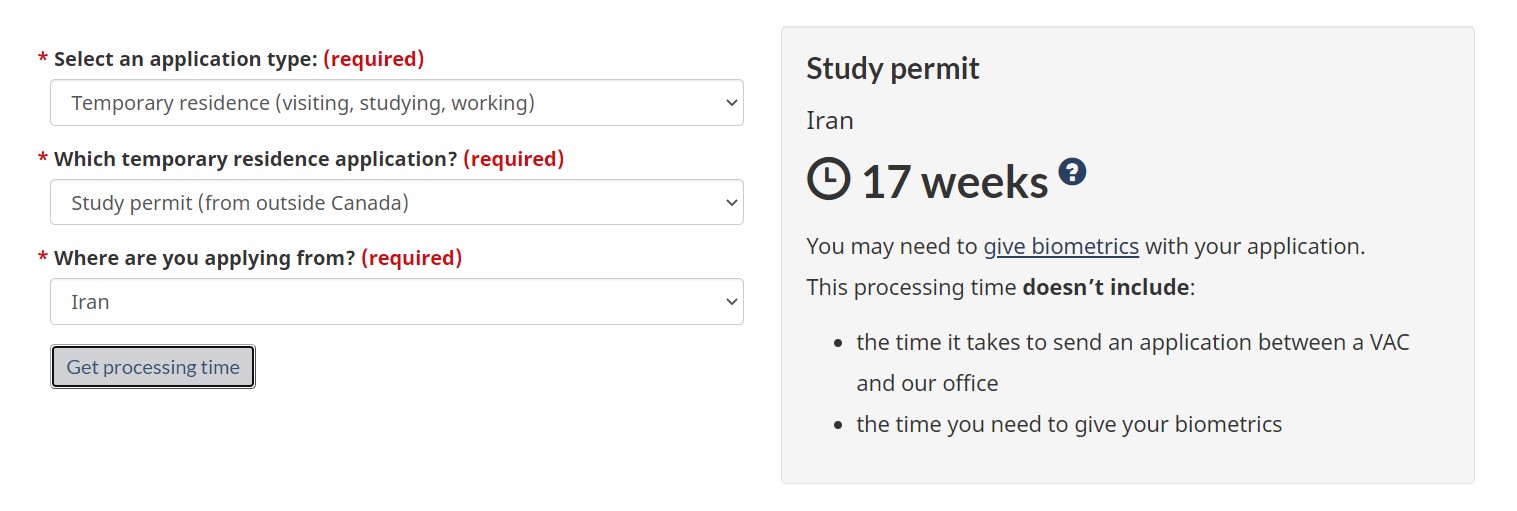Click the VAC and our office bullet
Image resolution: width=1517 pixels, height=511 pixels.
pos(1133,362)
